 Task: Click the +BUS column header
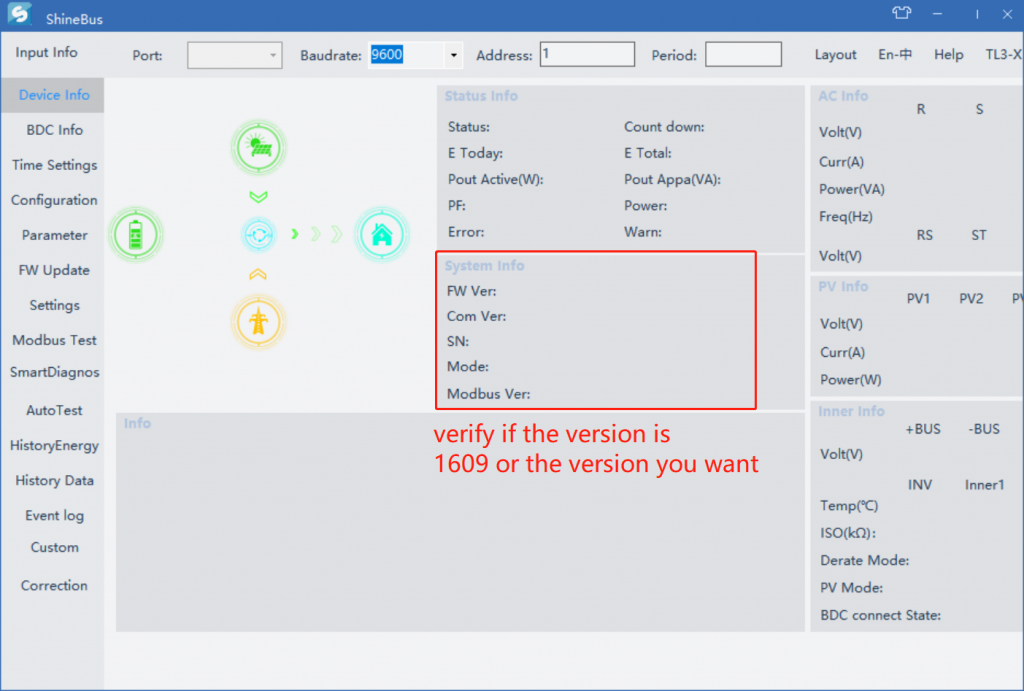[923, 429]
